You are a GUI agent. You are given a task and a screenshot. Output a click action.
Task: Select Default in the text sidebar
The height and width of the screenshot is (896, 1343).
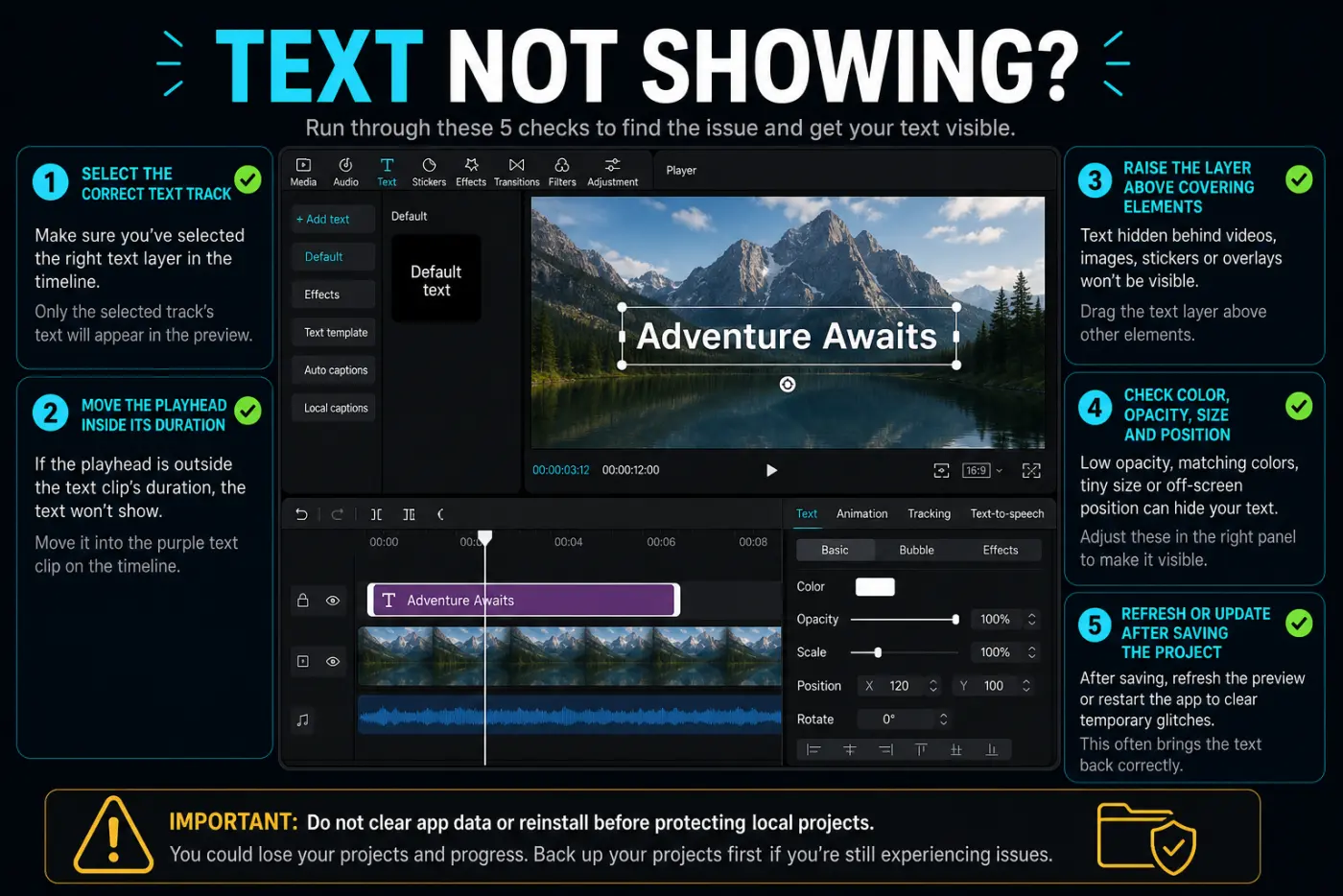click(x=333, y=257)
